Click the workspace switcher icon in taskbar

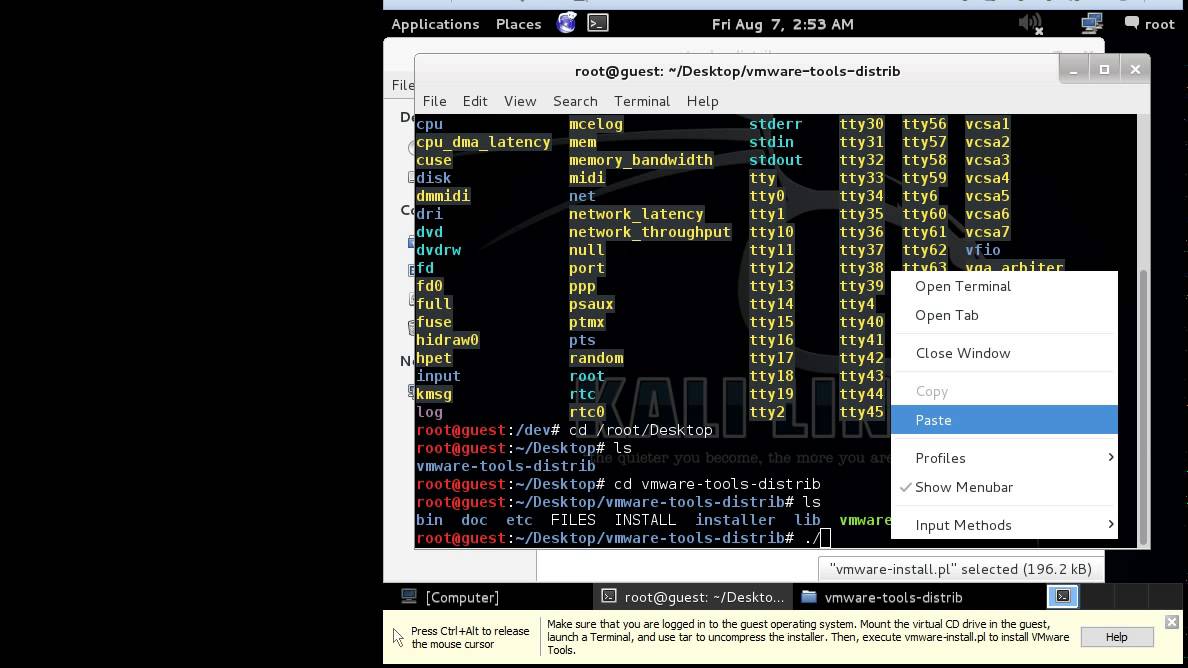(1063, 597)
